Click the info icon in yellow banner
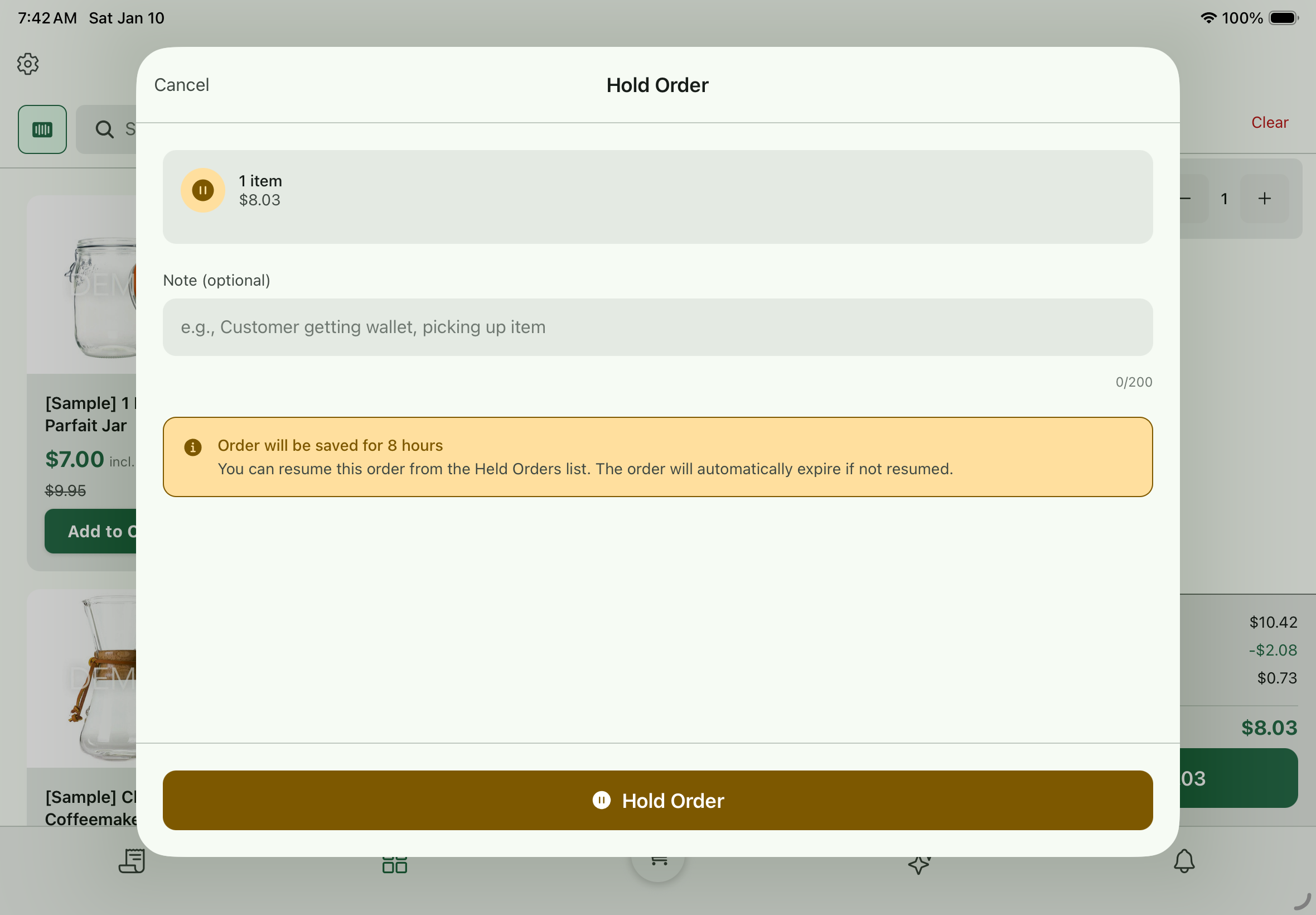Image resolution: width=1316 pixels, height=915 pixels. [x=192, y=447]
